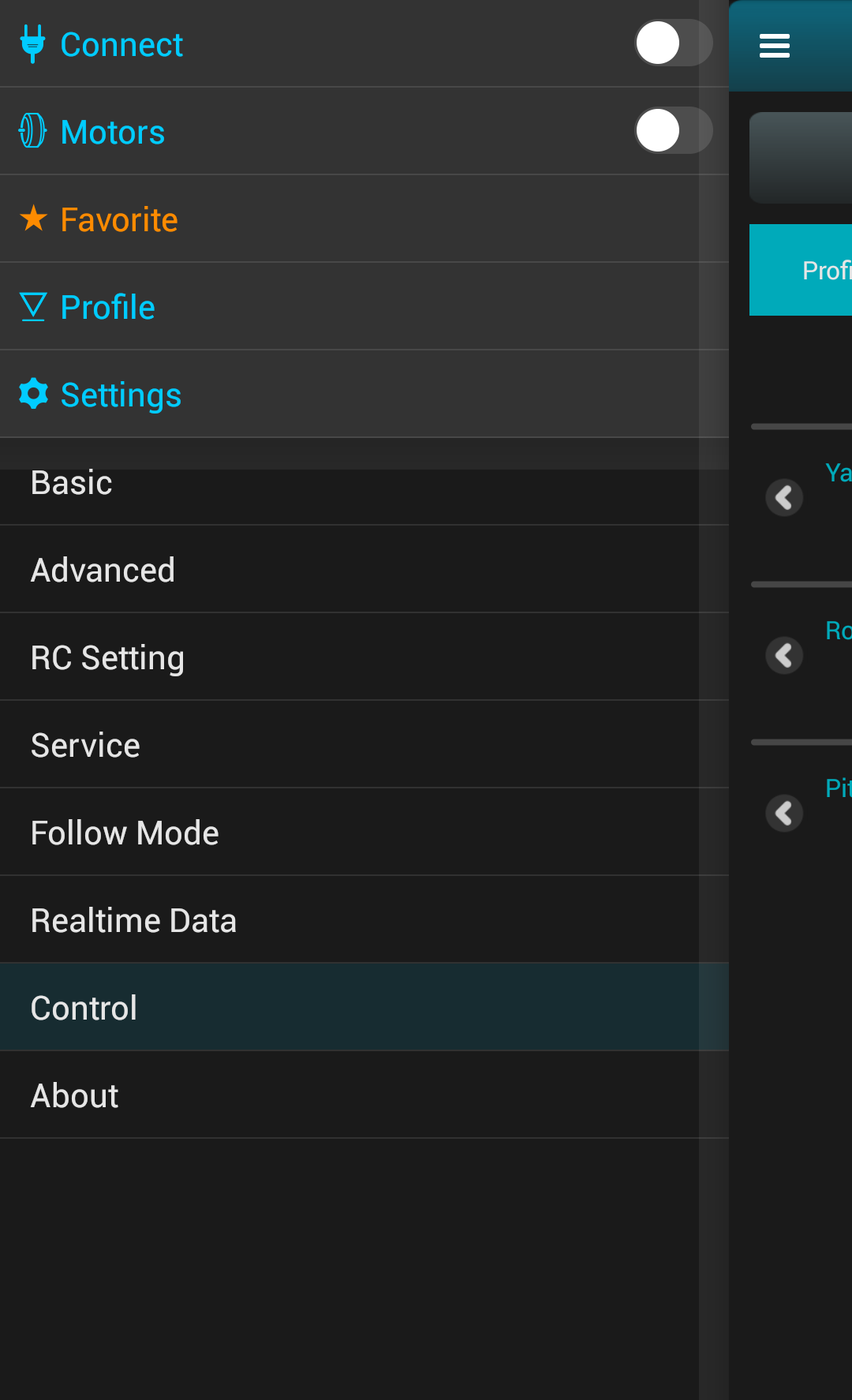Toggle the Connect switch
Image resolution: width=852 pixels, height=1400 pixels.
(673, 43)
